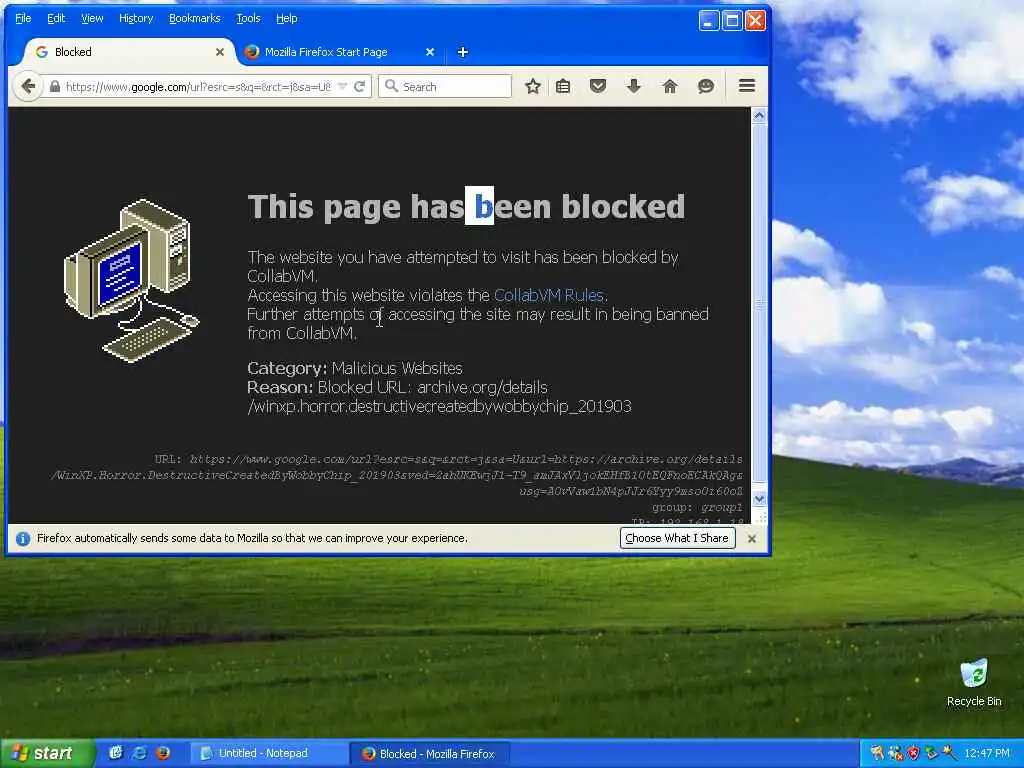Close the Blocked tab

click(220, 52)
